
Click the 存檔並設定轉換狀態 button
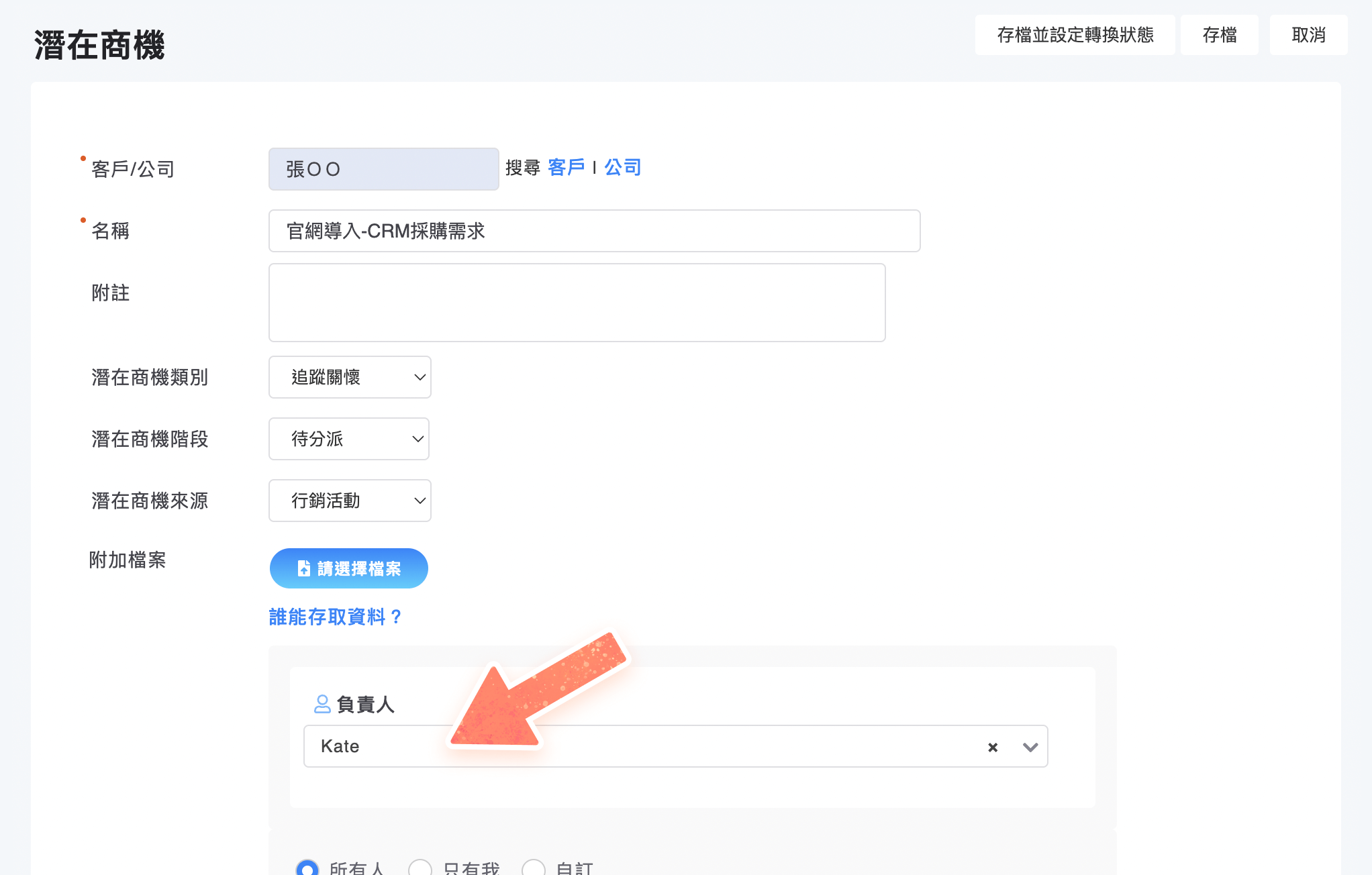[x=1075, y=35]
